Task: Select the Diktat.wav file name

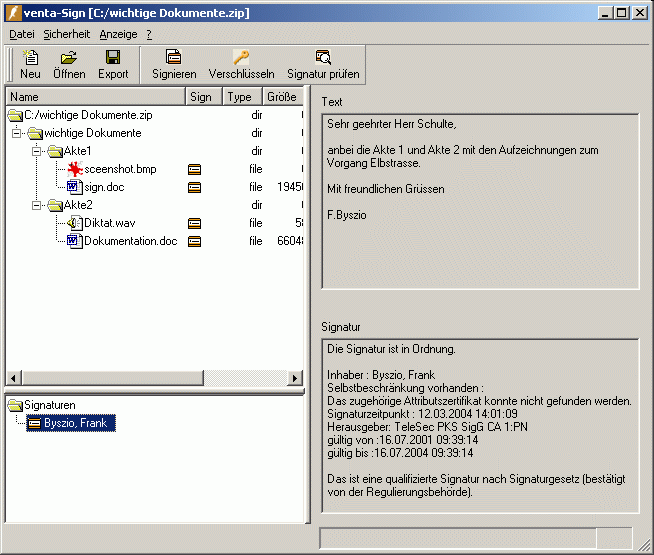Action: (110, 223)
